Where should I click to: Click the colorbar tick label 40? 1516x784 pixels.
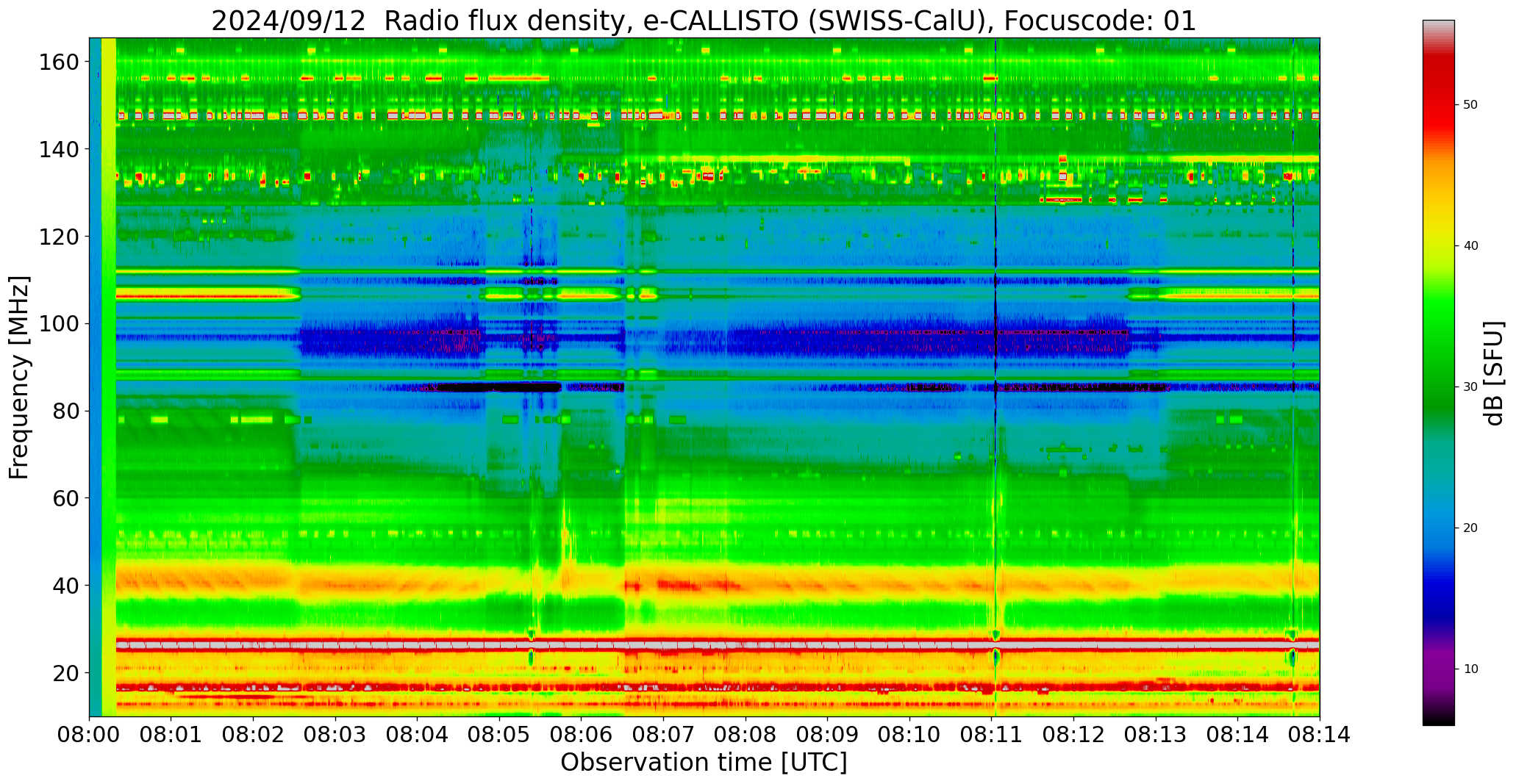(1470, 246)
